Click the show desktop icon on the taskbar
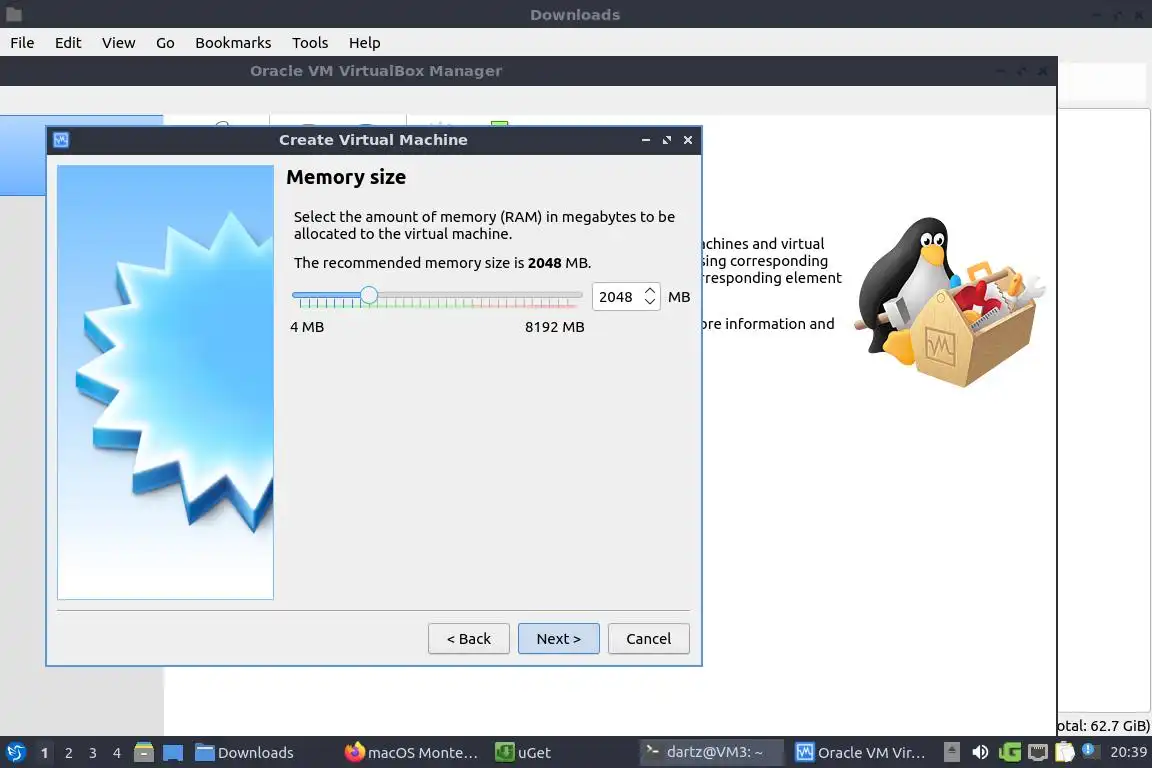This screenshot has height=768, width=1152. pyautogui.click(x=173, y=753)
